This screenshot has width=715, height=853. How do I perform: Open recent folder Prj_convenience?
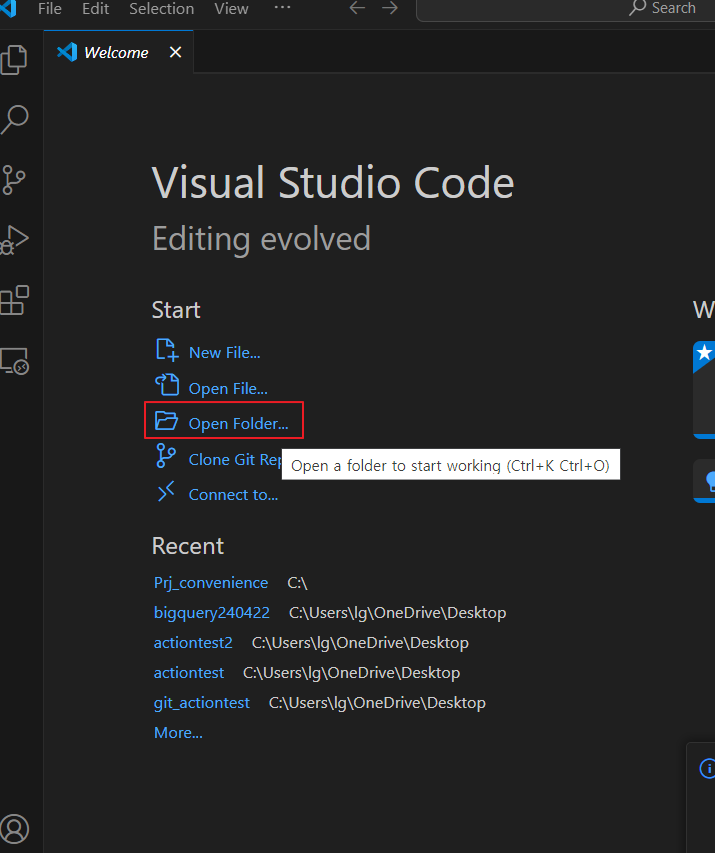211,583
